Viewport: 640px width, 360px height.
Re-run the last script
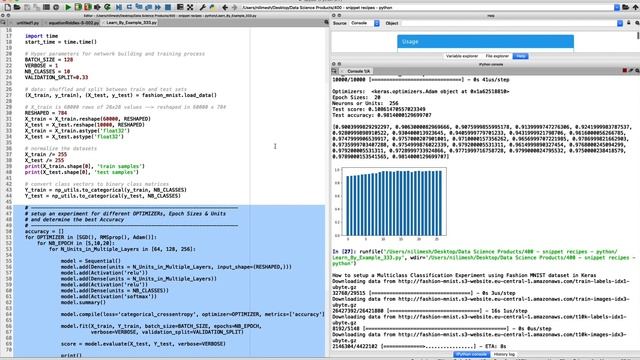[x=107, y=7]
